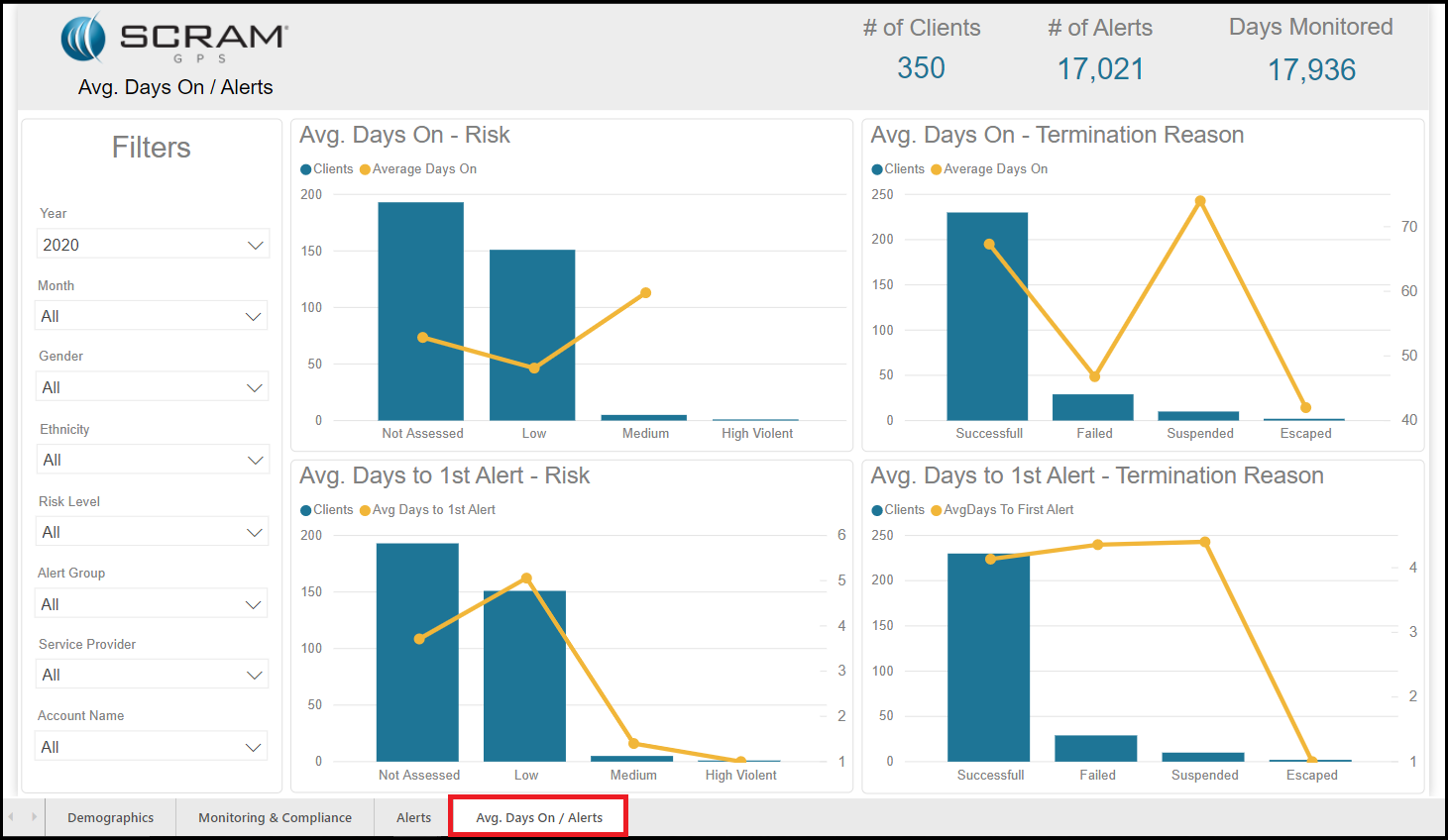1448x840 pixels.
Task: Select the Low bar in Avg. Days On - Risk
Action: coord(532,335)
